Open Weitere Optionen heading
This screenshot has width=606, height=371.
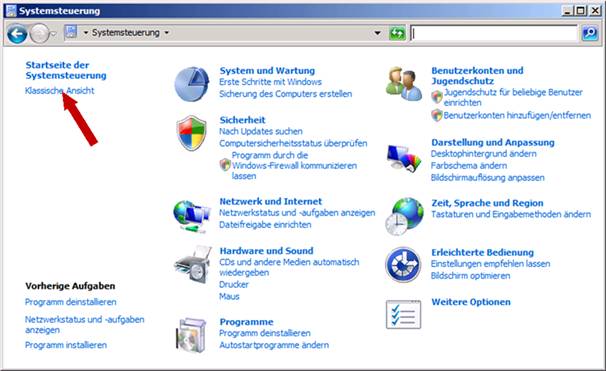471,302
